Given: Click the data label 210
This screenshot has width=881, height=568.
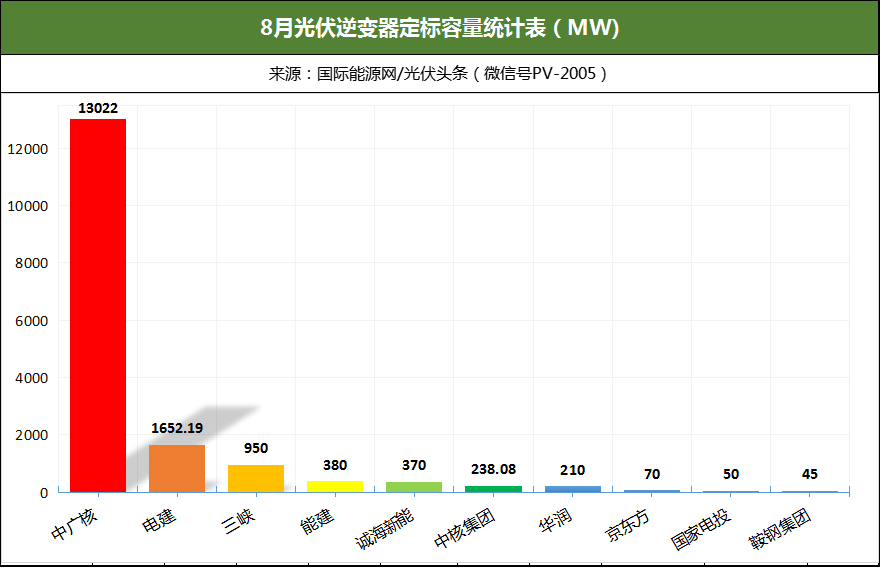Looking at the screenshot, I should pyautogui.click(x=573, y=470).
